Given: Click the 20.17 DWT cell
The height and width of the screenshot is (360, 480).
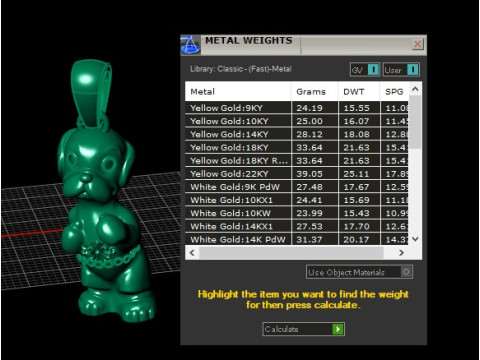Looking at the screenshot, I should click(359, 239).
